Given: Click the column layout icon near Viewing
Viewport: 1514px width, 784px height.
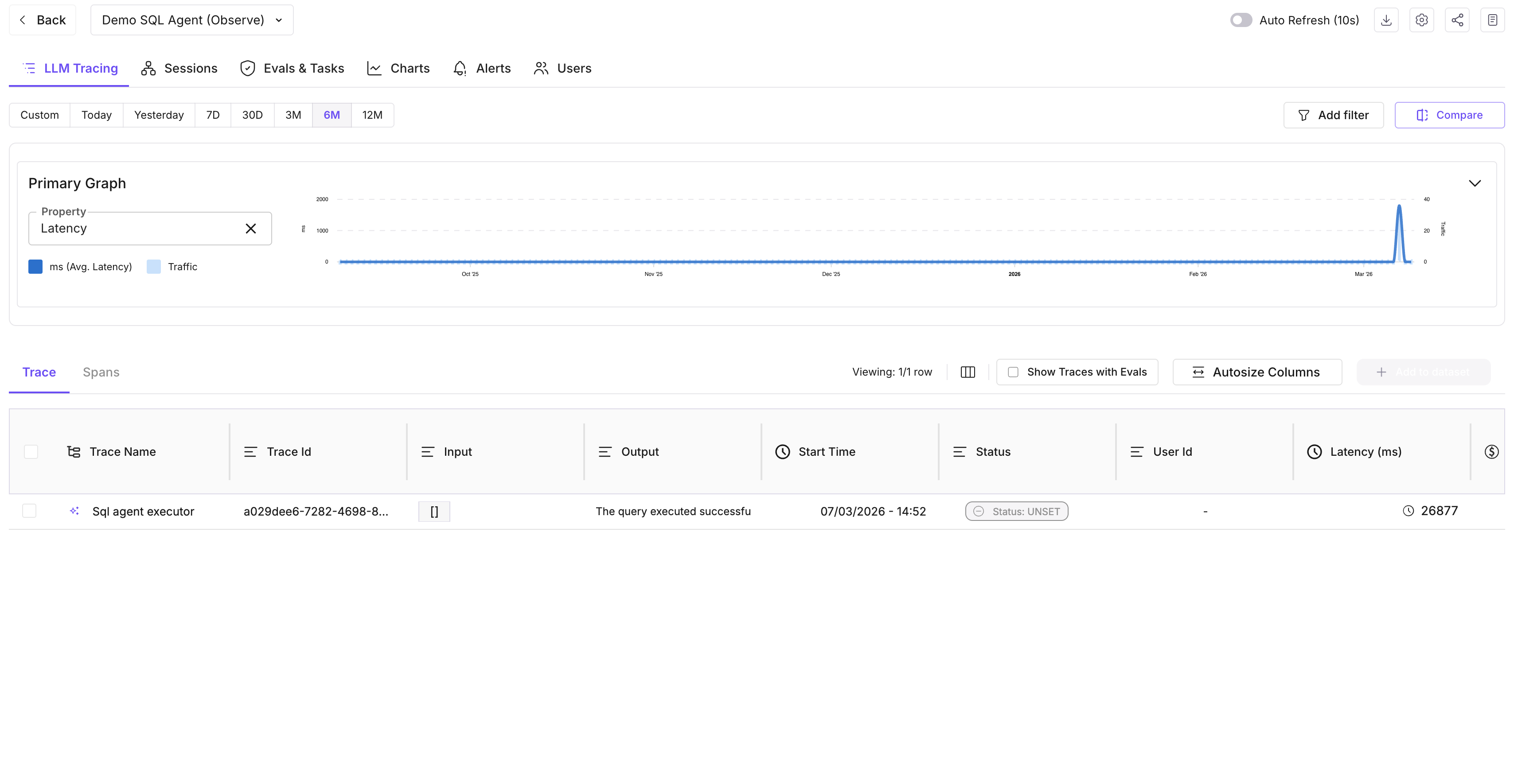Looking at the screenshot, I should pyautogui.click(x=968, y=372).
